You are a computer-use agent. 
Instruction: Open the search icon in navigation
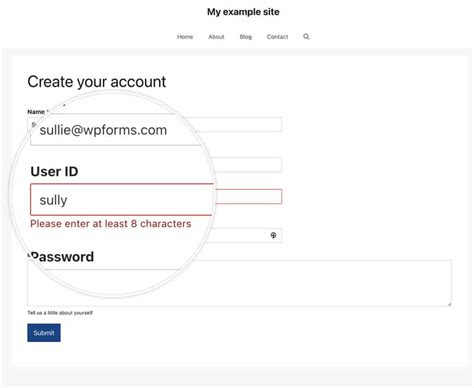(306, 37)
